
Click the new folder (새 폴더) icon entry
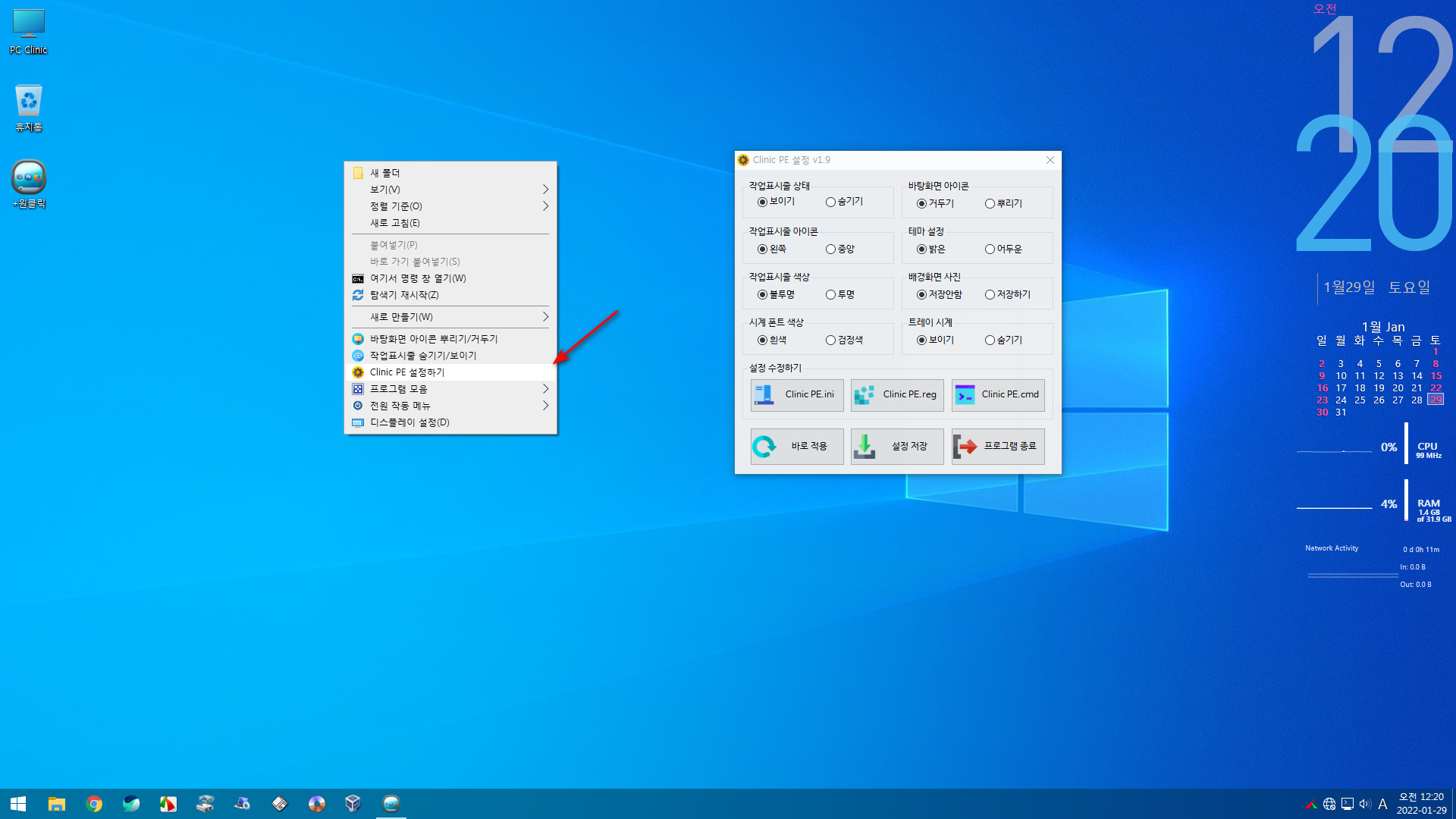click(x=450, y=173)
